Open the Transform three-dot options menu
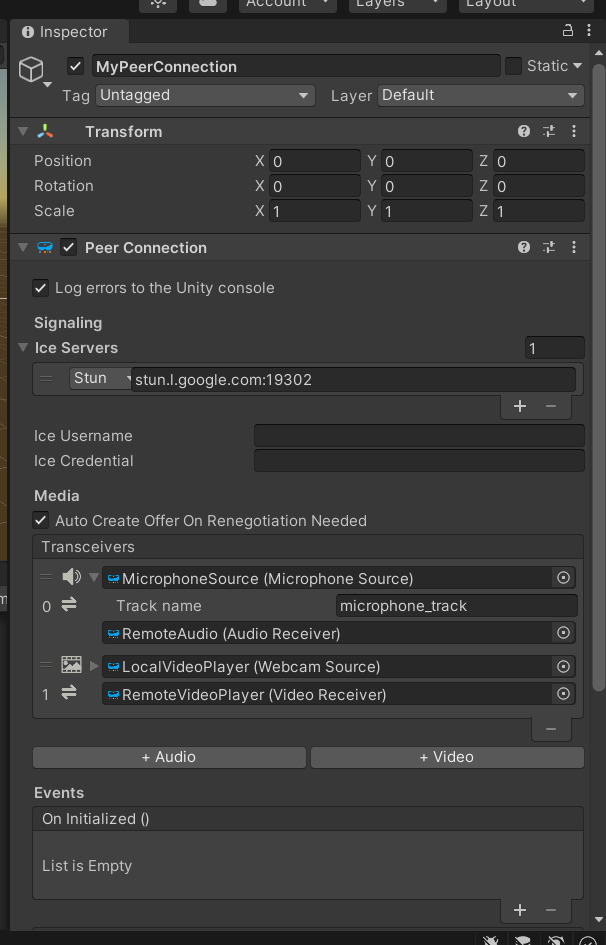The width and height of the screenshot is (606, 945). [573, 131]
